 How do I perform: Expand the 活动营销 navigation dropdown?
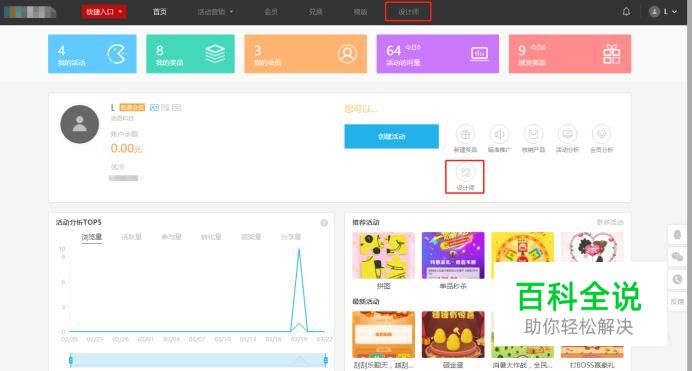coord(215,12)
